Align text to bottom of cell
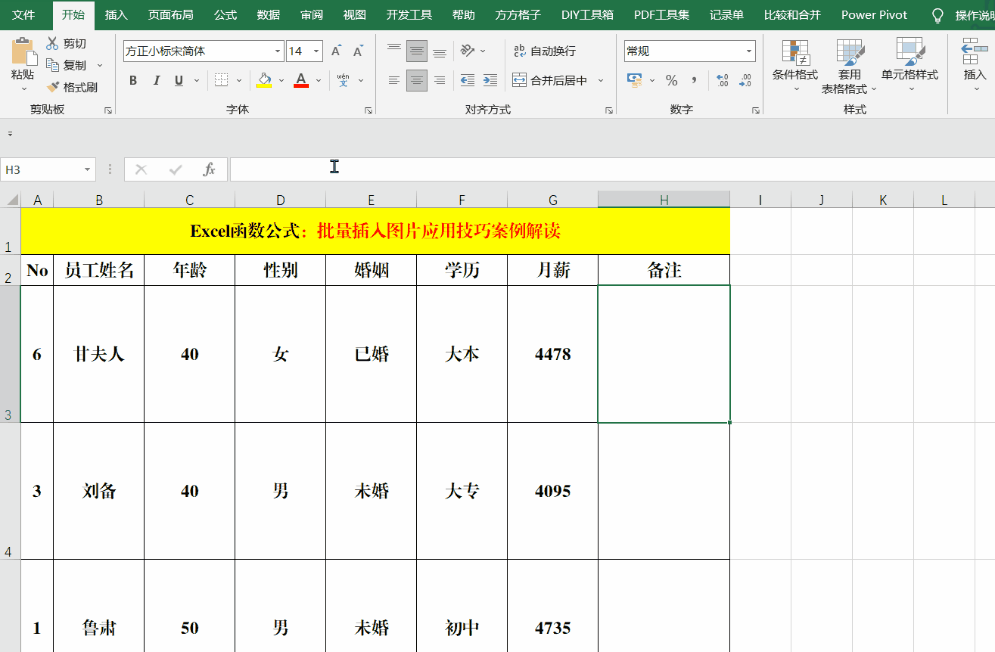 tap(439, 51)
